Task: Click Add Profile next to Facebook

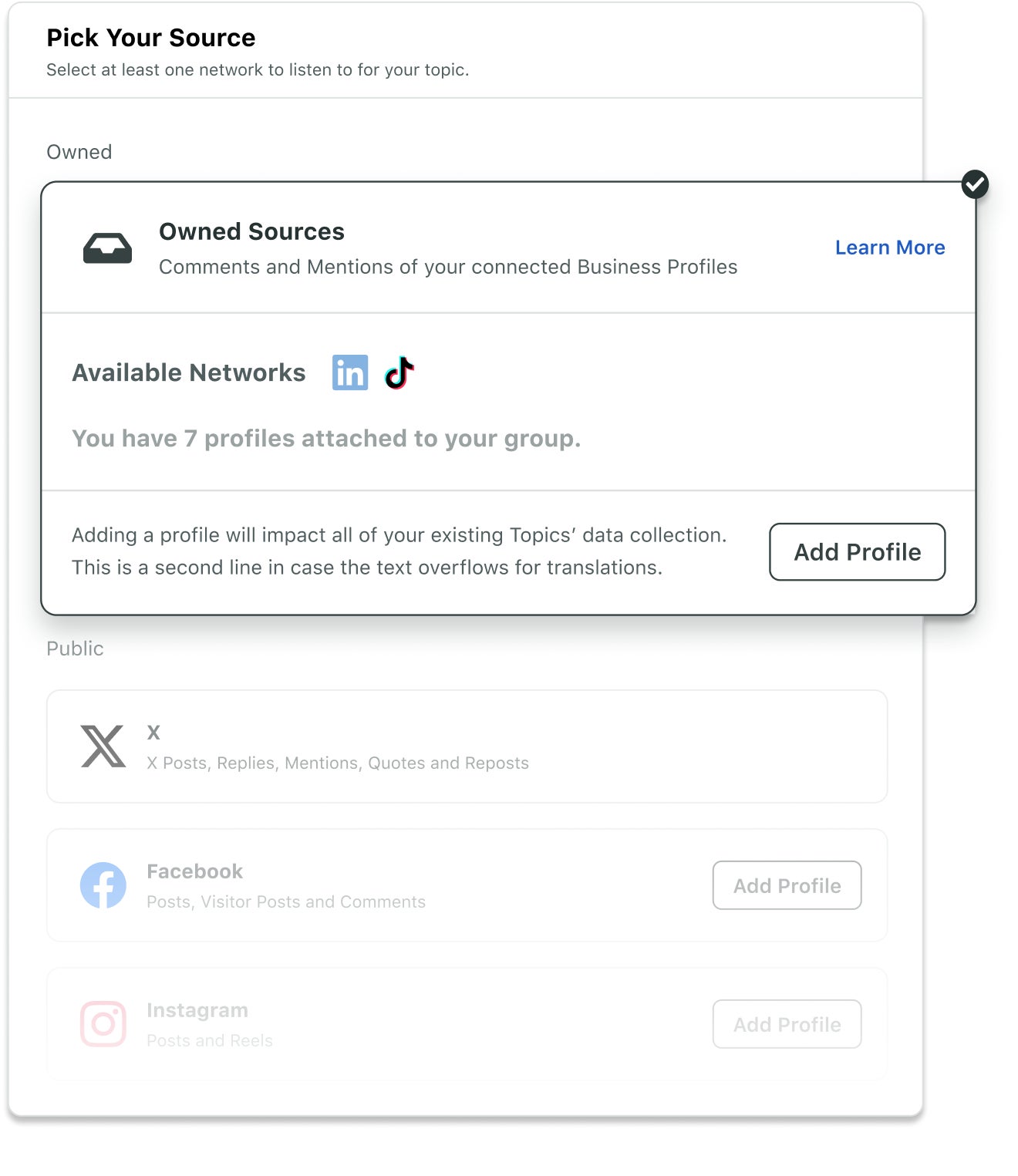Action: pos(787,885)
